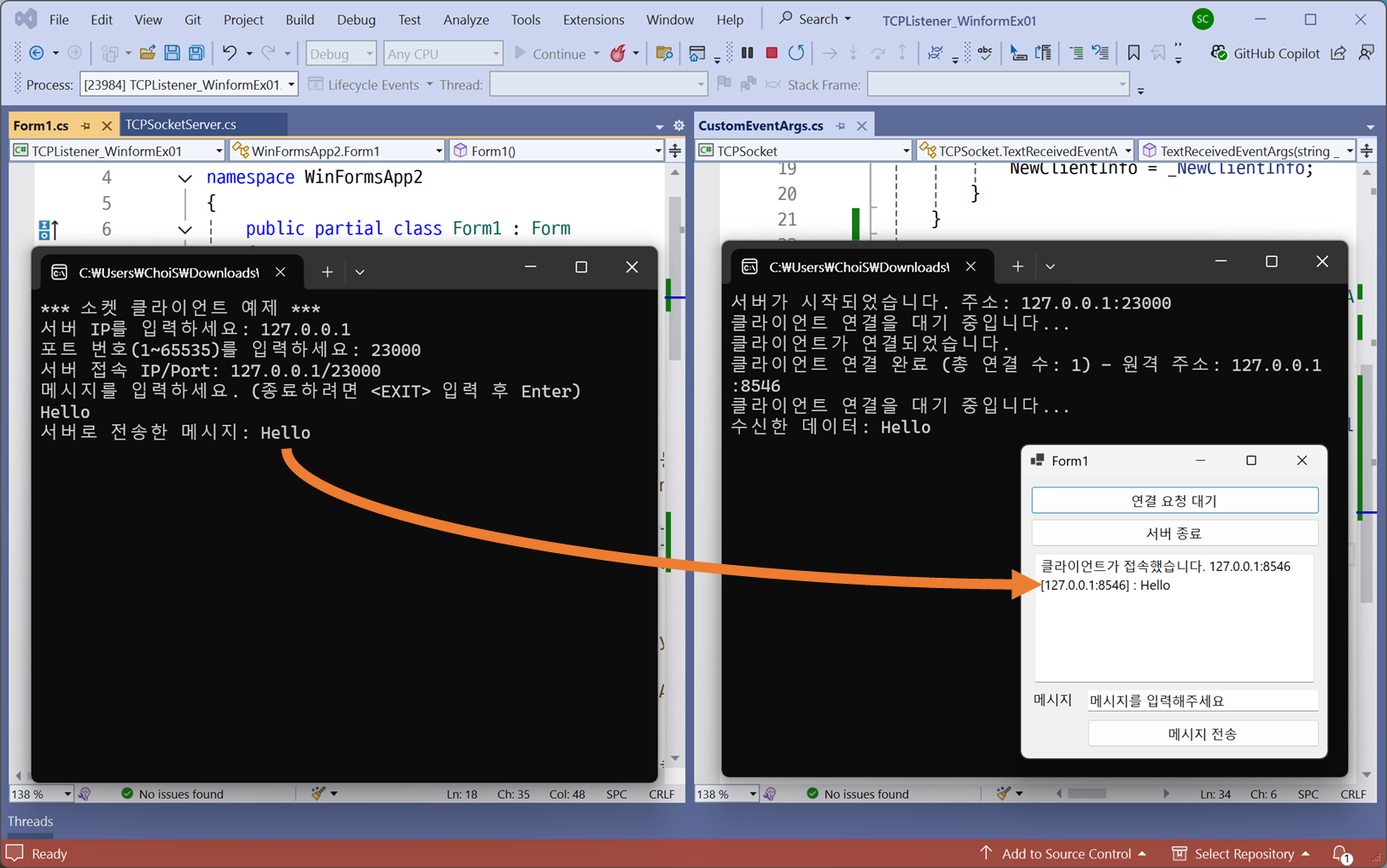Toggle pin on the CustomEventArgs.cs tab
1387x868 pixels.
841,125
